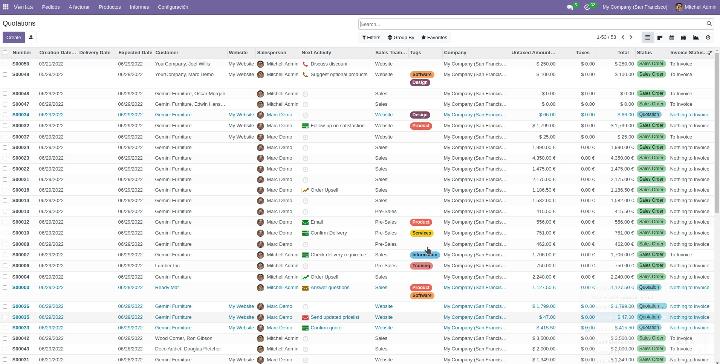Check the row with Discuss discount activity
Screen dimensions: 720x364
click(5, 64)
